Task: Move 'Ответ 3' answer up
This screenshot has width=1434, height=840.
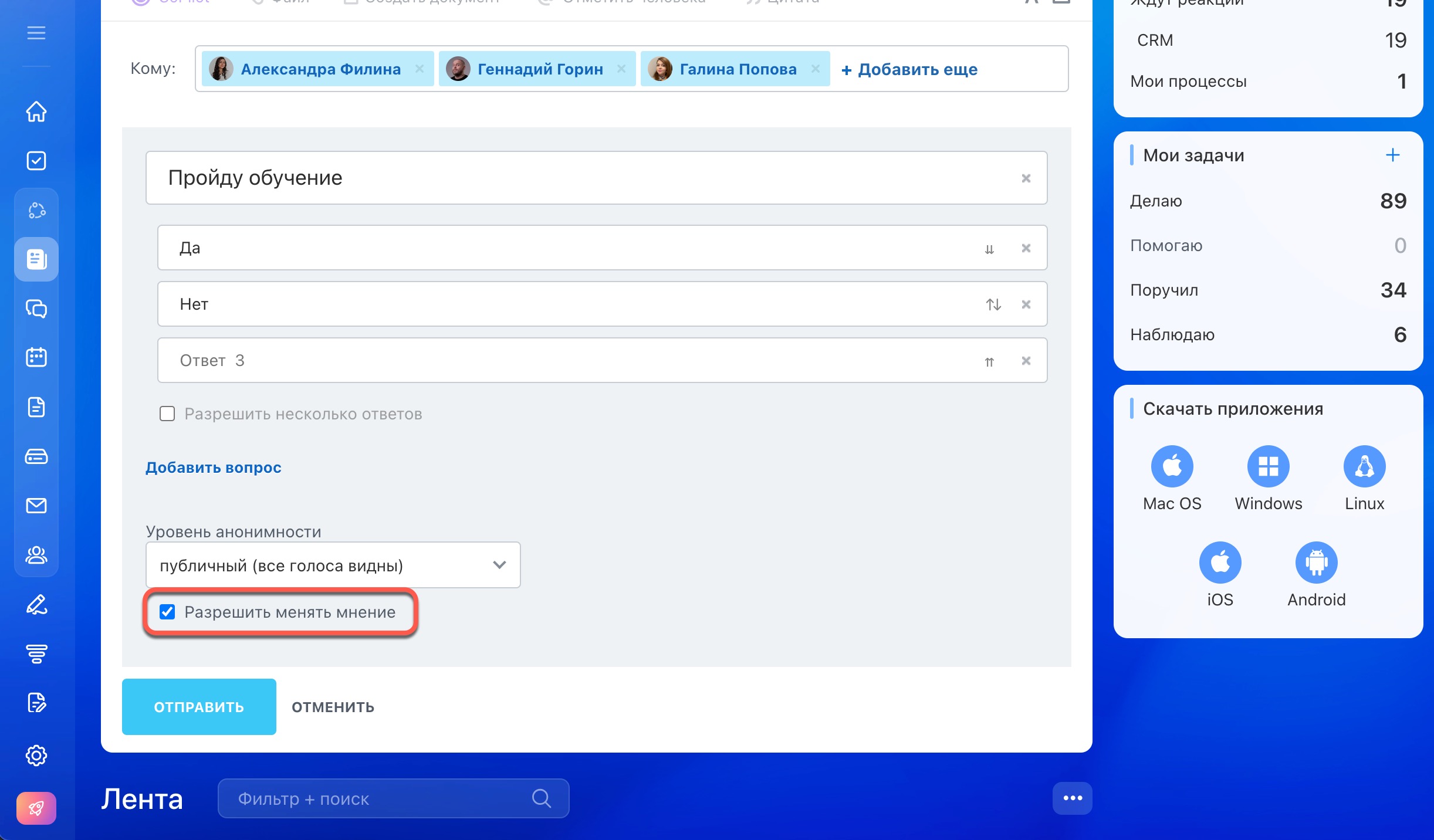Action: pyautogui.click(x=989, y=361)
